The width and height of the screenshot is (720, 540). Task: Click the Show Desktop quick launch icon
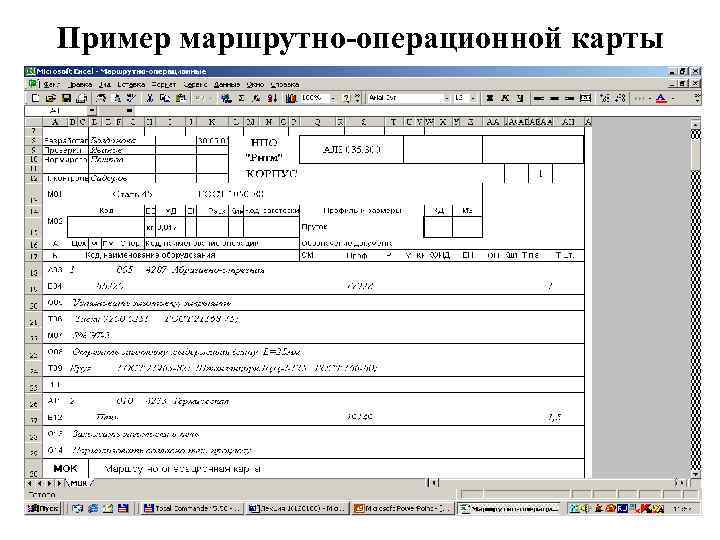[x=78, y=509]
